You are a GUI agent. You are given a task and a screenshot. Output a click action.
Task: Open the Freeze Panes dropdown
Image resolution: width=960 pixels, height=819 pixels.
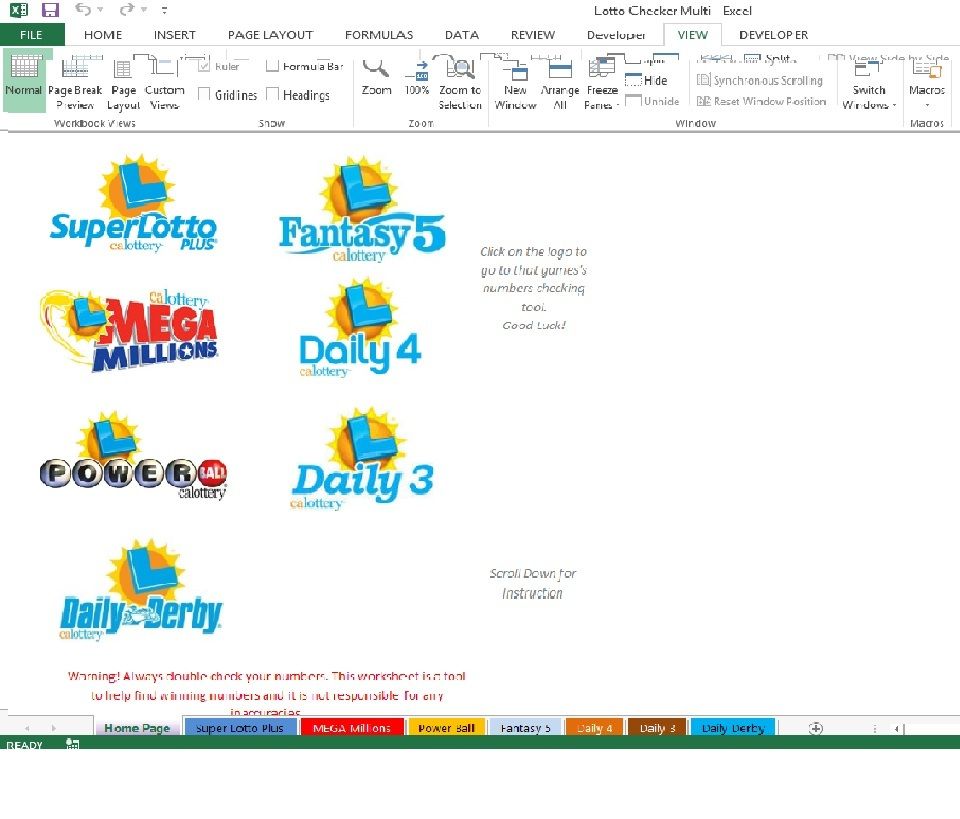point(602,82)
